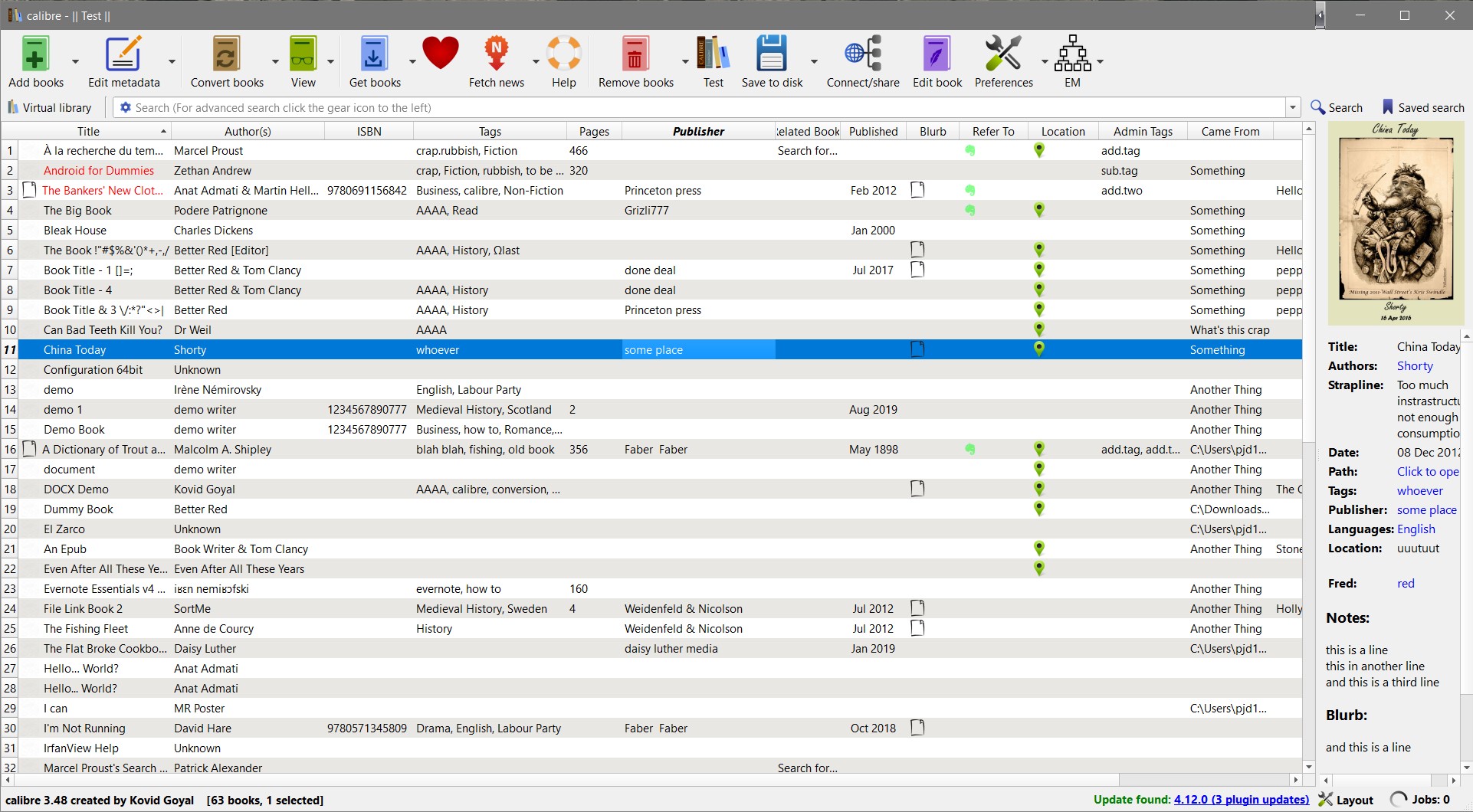Click the Add books icon
Viewport: 1473px width, 812px height.
[x=35, y=55]
